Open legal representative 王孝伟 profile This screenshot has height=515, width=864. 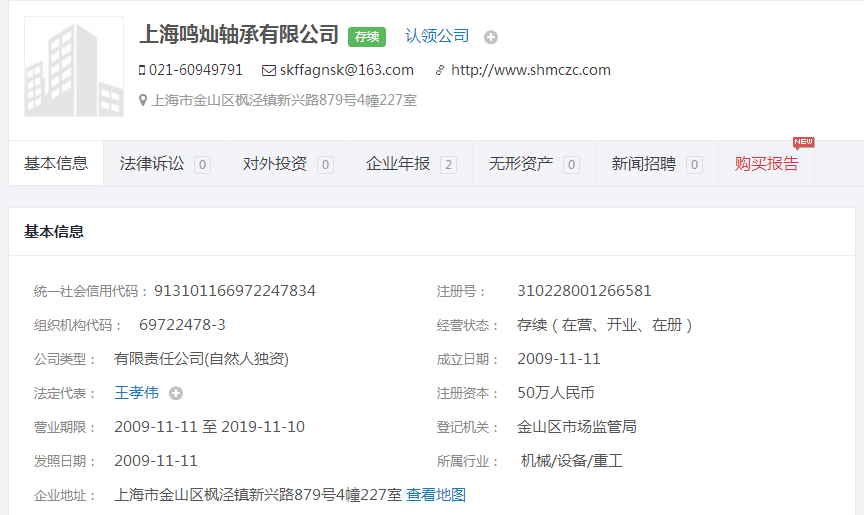point(136,393)
